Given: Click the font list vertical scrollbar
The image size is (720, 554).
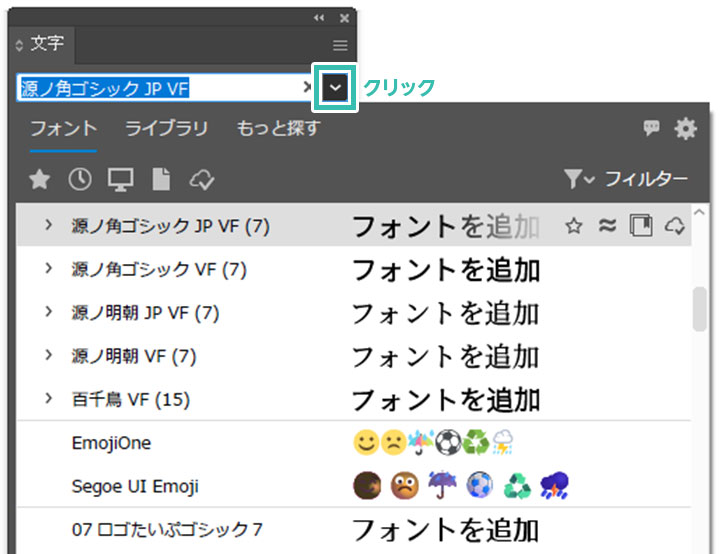Looking at the screenshot, I should pyautogui.click(x=701, y=310).
